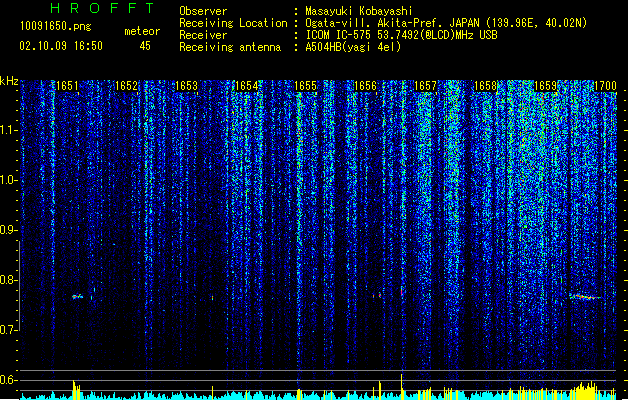Click the 1655 time marker
Image resolution: width=629 pixels, height=400 pixels.
coord(306,86)
